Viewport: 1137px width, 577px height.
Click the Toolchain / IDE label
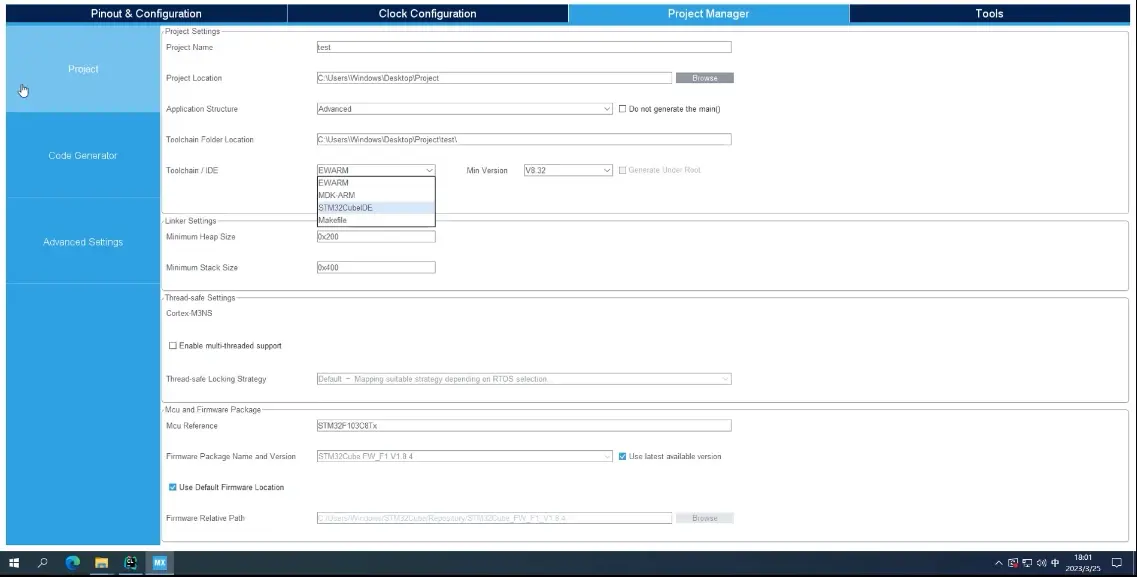tap(192, 170)
